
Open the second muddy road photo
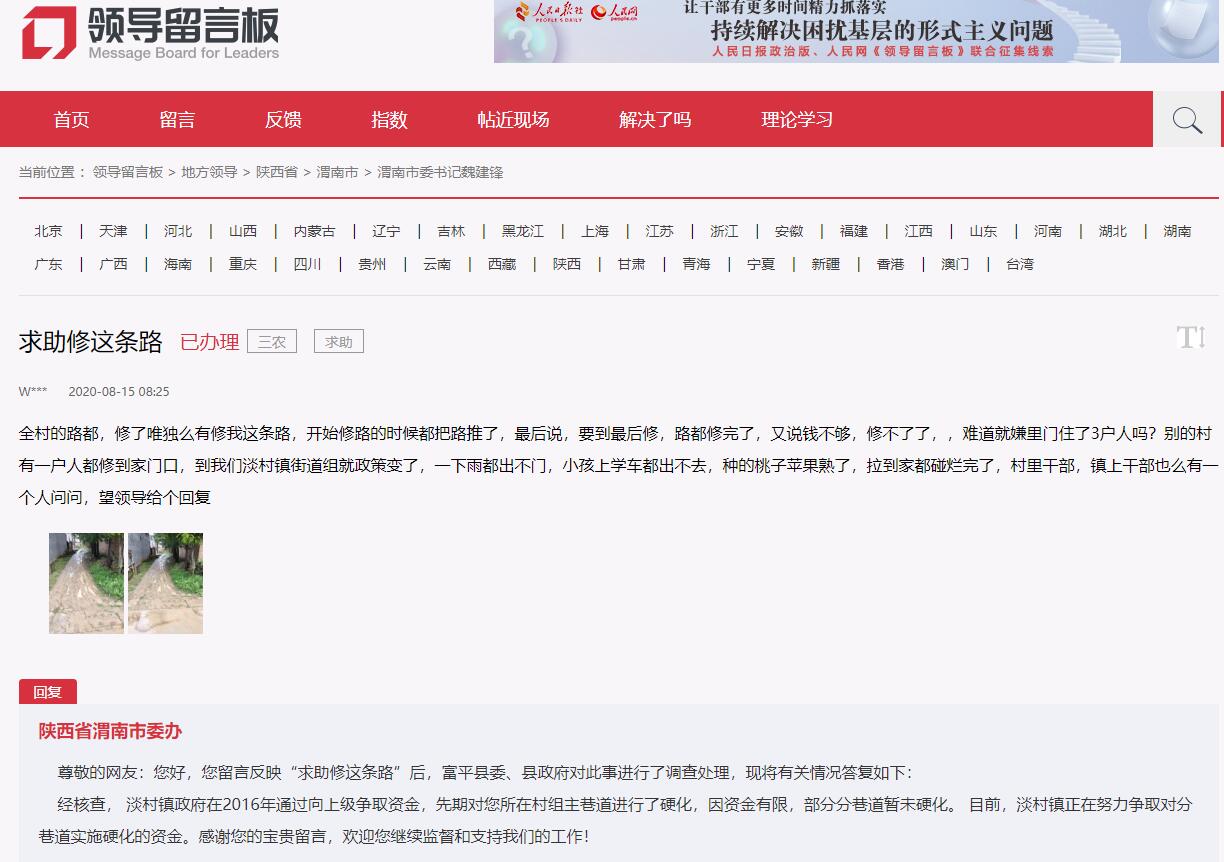click(x=165, y=583)
